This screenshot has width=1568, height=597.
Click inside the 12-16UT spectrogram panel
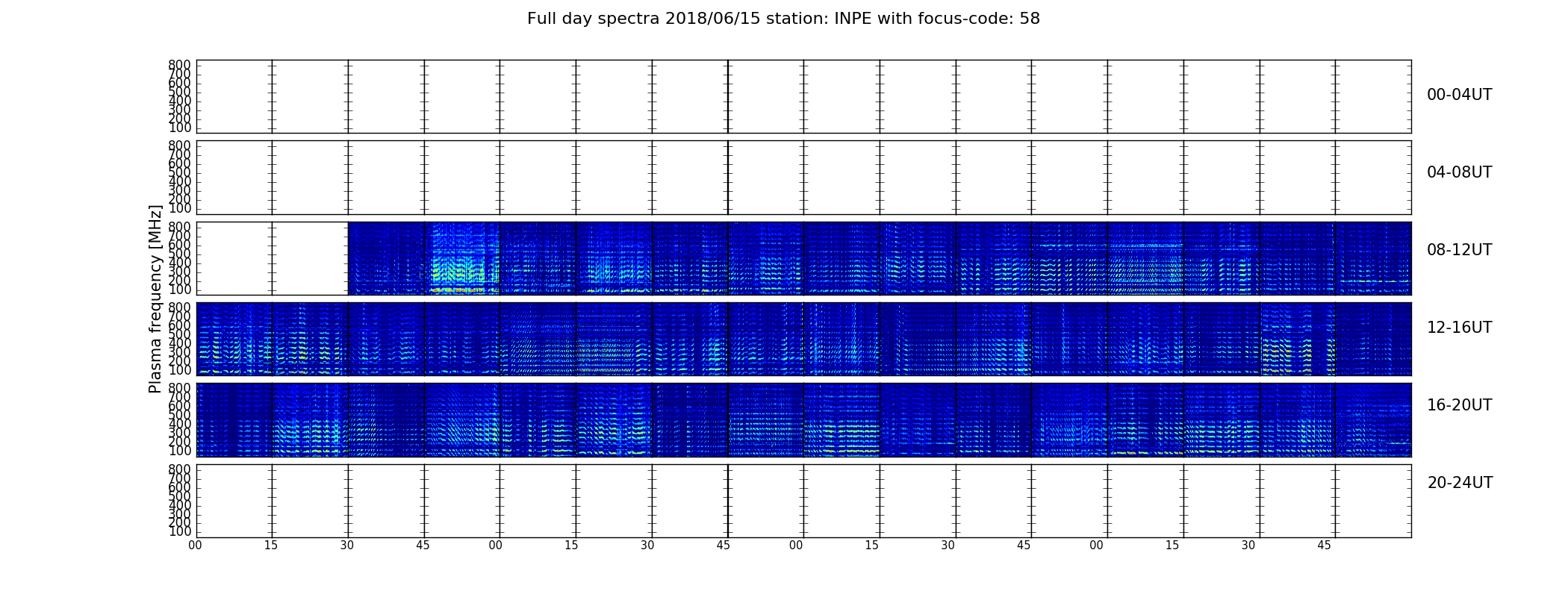coord(803,339)
